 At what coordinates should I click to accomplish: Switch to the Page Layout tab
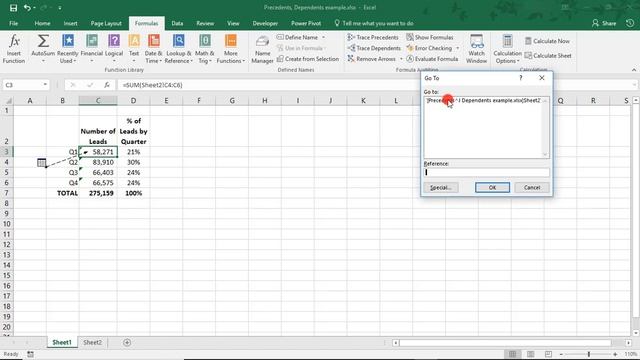[106, 23]
